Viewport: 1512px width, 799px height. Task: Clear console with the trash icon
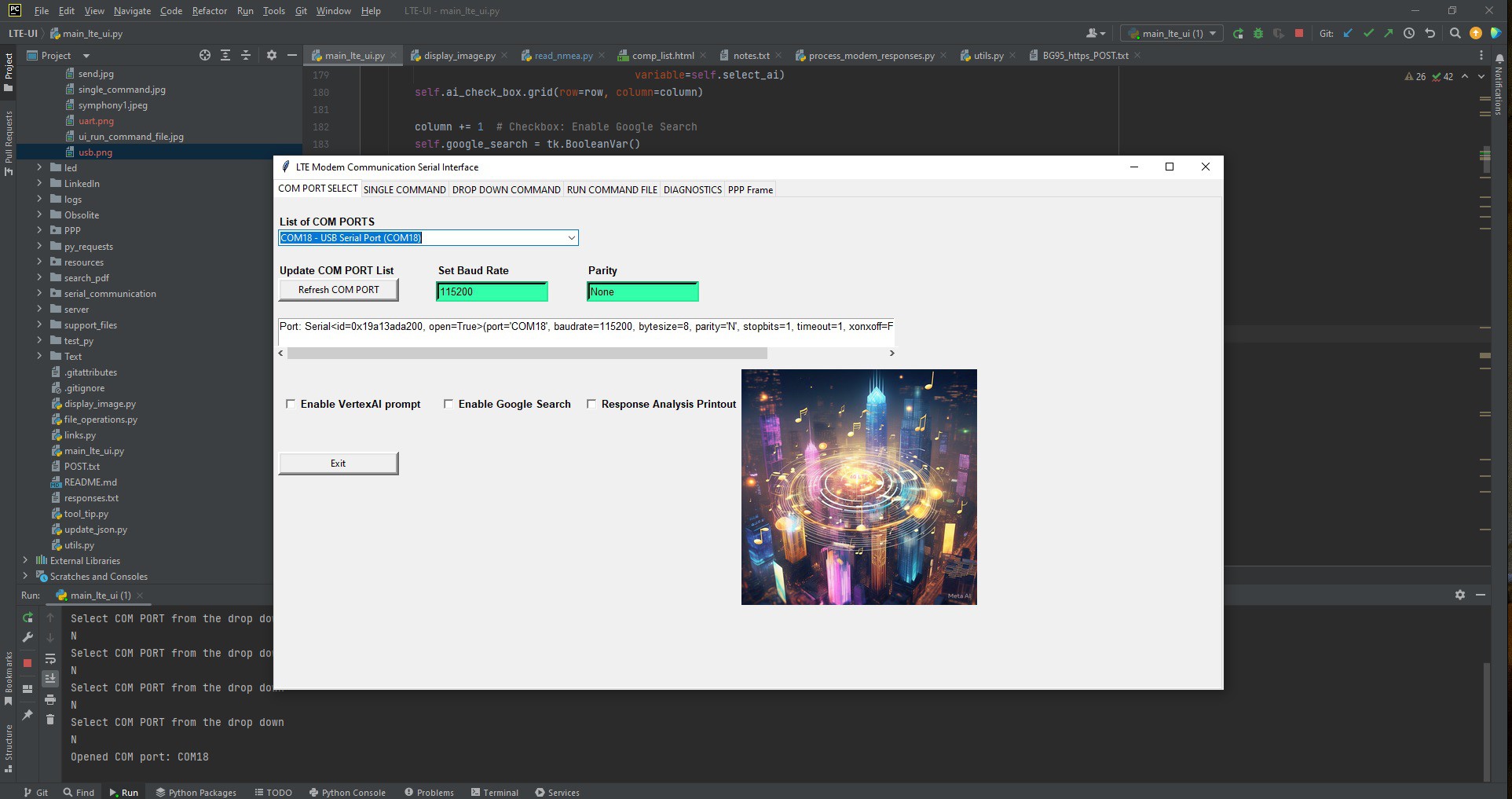50,719
